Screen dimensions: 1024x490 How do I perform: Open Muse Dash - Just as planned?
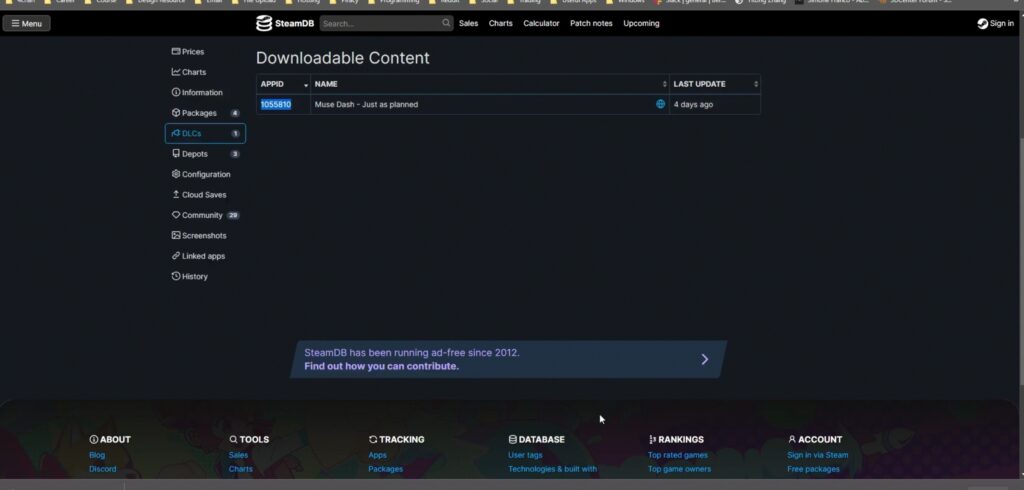[366, 105]
